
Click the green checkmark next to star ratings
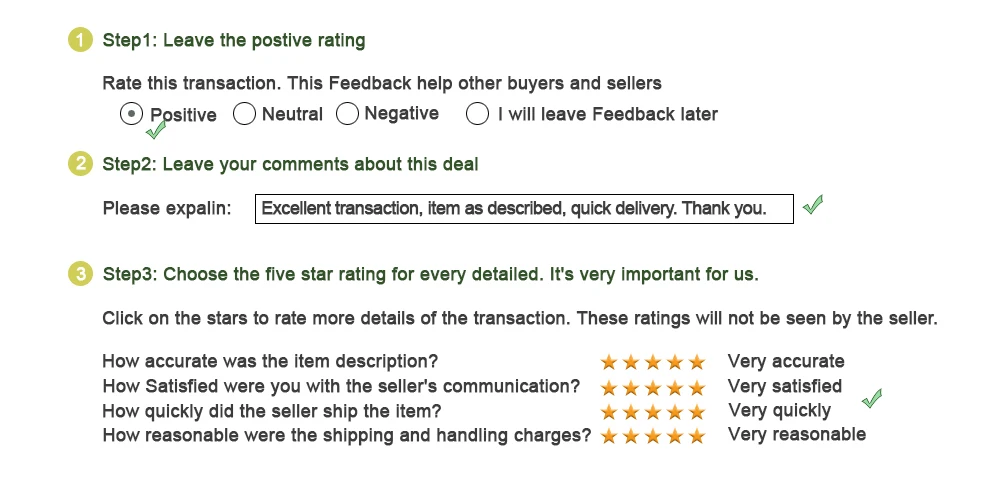pos(872,398)
